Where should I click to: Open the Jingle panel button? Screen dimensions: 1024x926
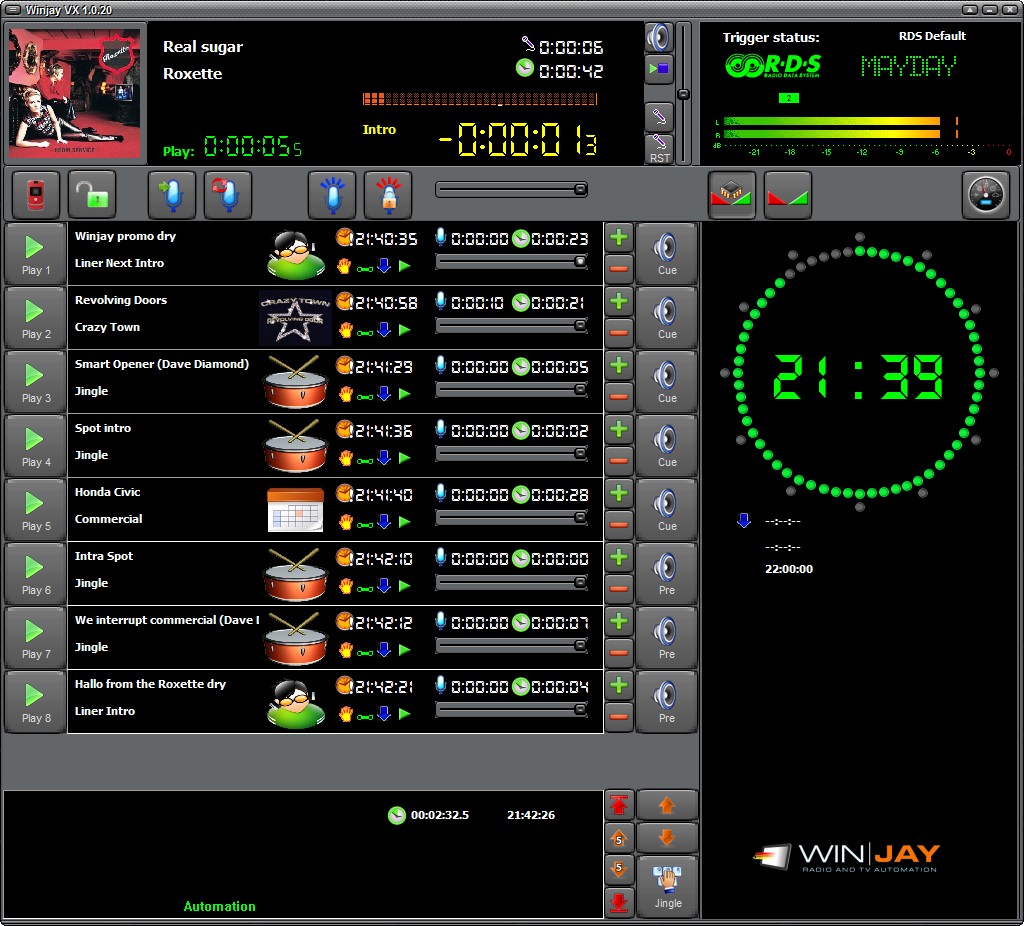(x=666, y=886)
